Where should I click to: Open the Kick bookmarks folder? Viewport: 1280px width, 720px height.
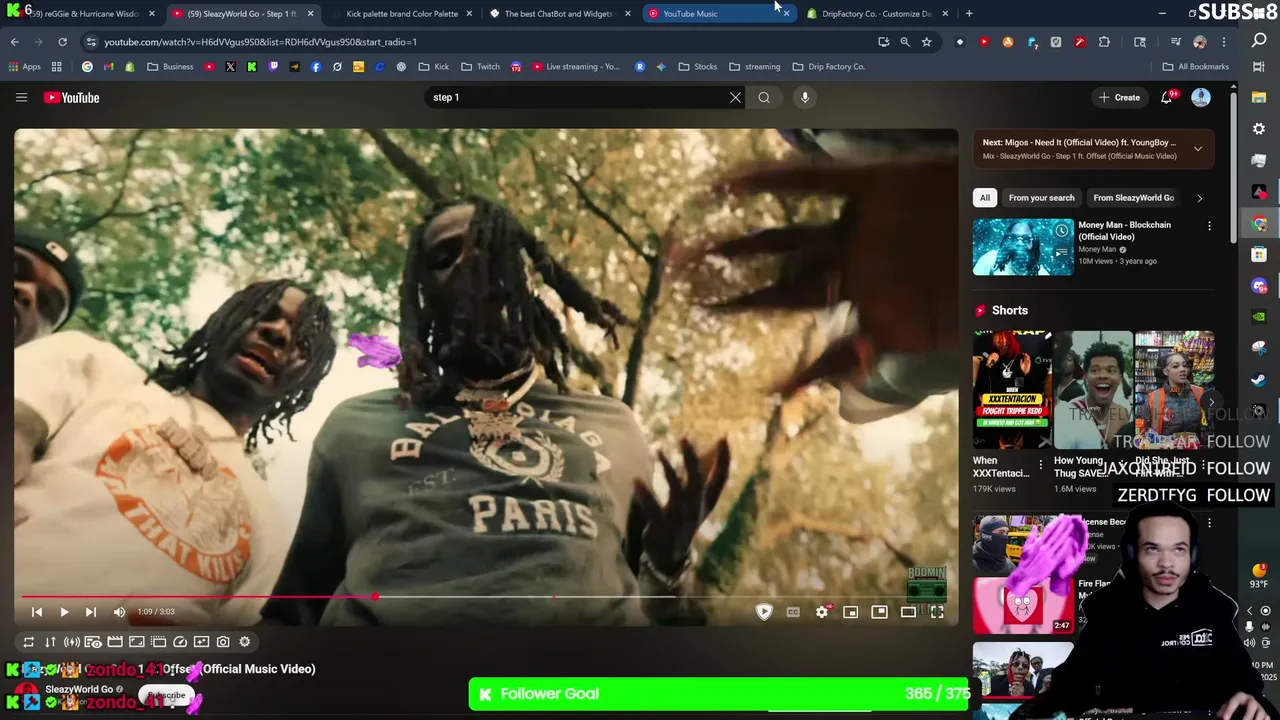tap(434, 67)
